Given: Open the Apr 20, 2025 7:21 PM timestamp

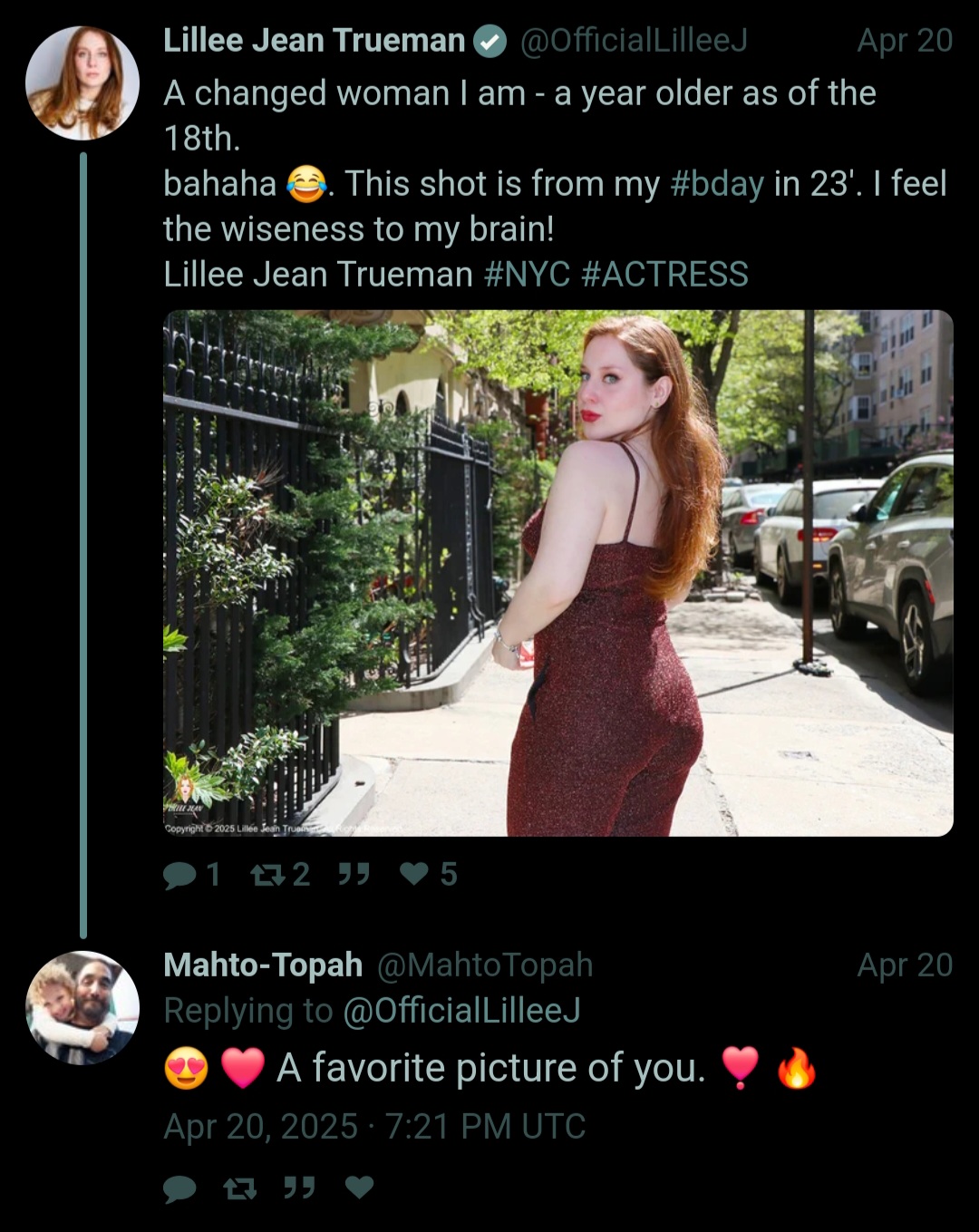Looking at the screenshot, I should 374,1127.
